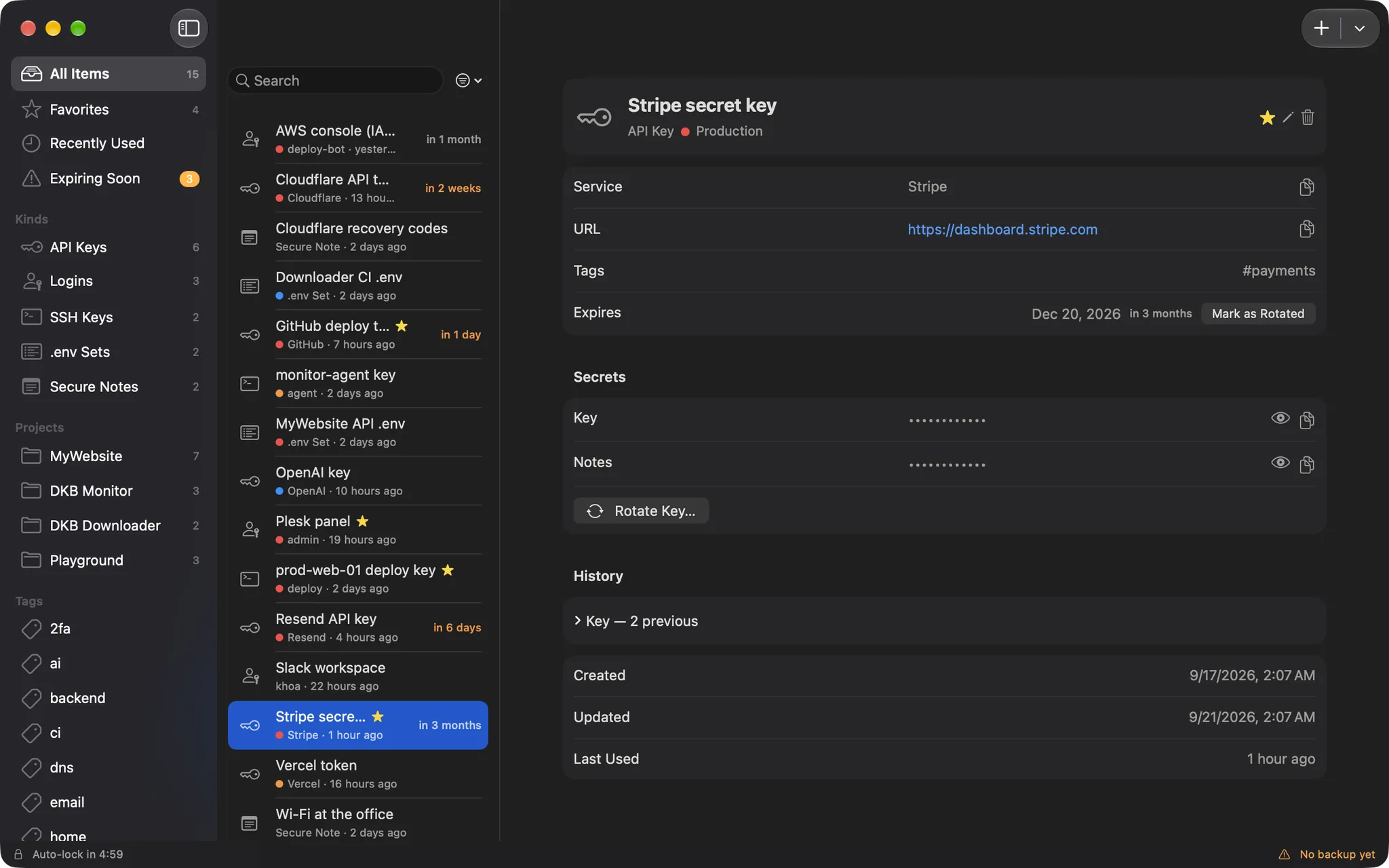Select the OpenAI key item

358,481
